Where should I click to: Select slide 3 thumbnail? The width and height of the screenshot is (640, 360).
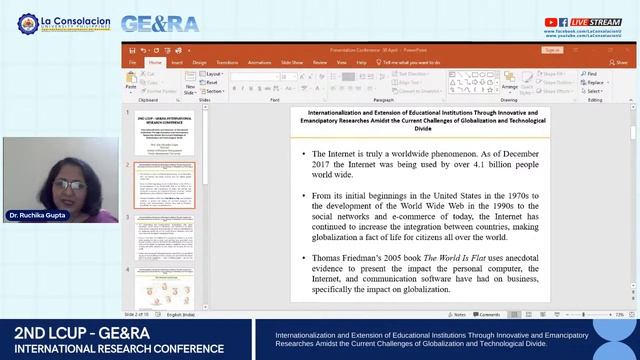click(164, 238)
